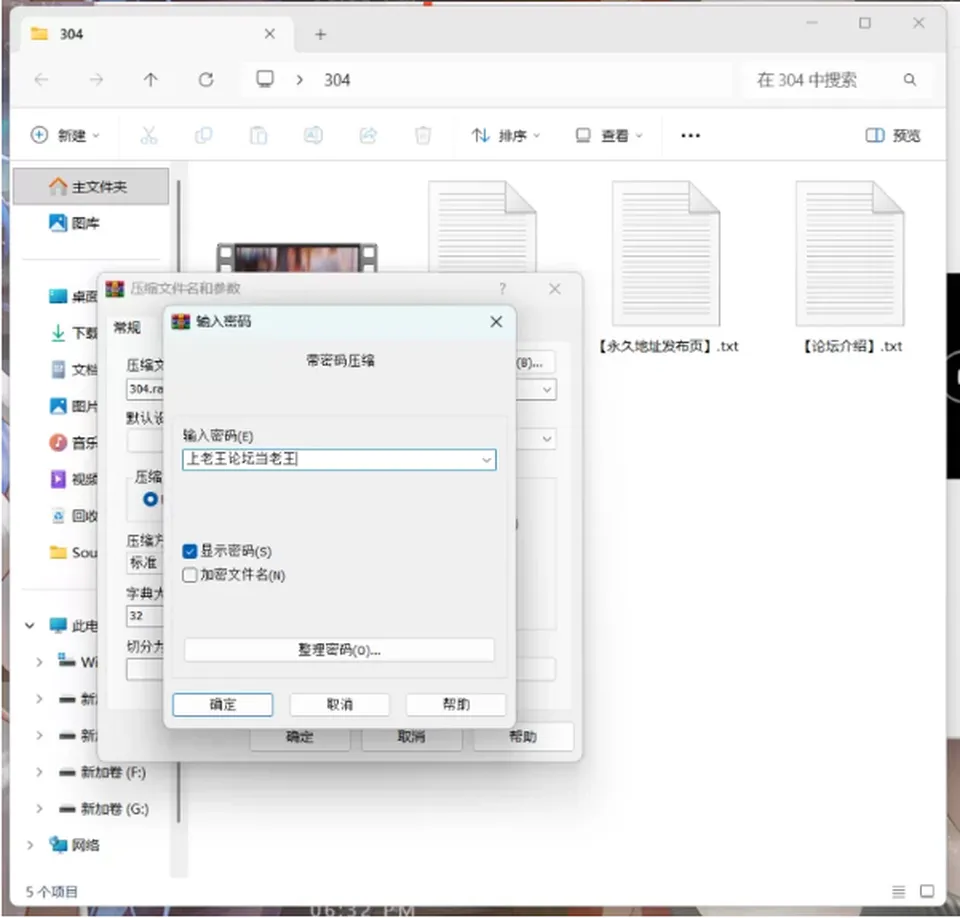Viewport: 960px width, 918px height.
Task: Select the 【永久地址发布页】.txt file
Action: point(668,268)
